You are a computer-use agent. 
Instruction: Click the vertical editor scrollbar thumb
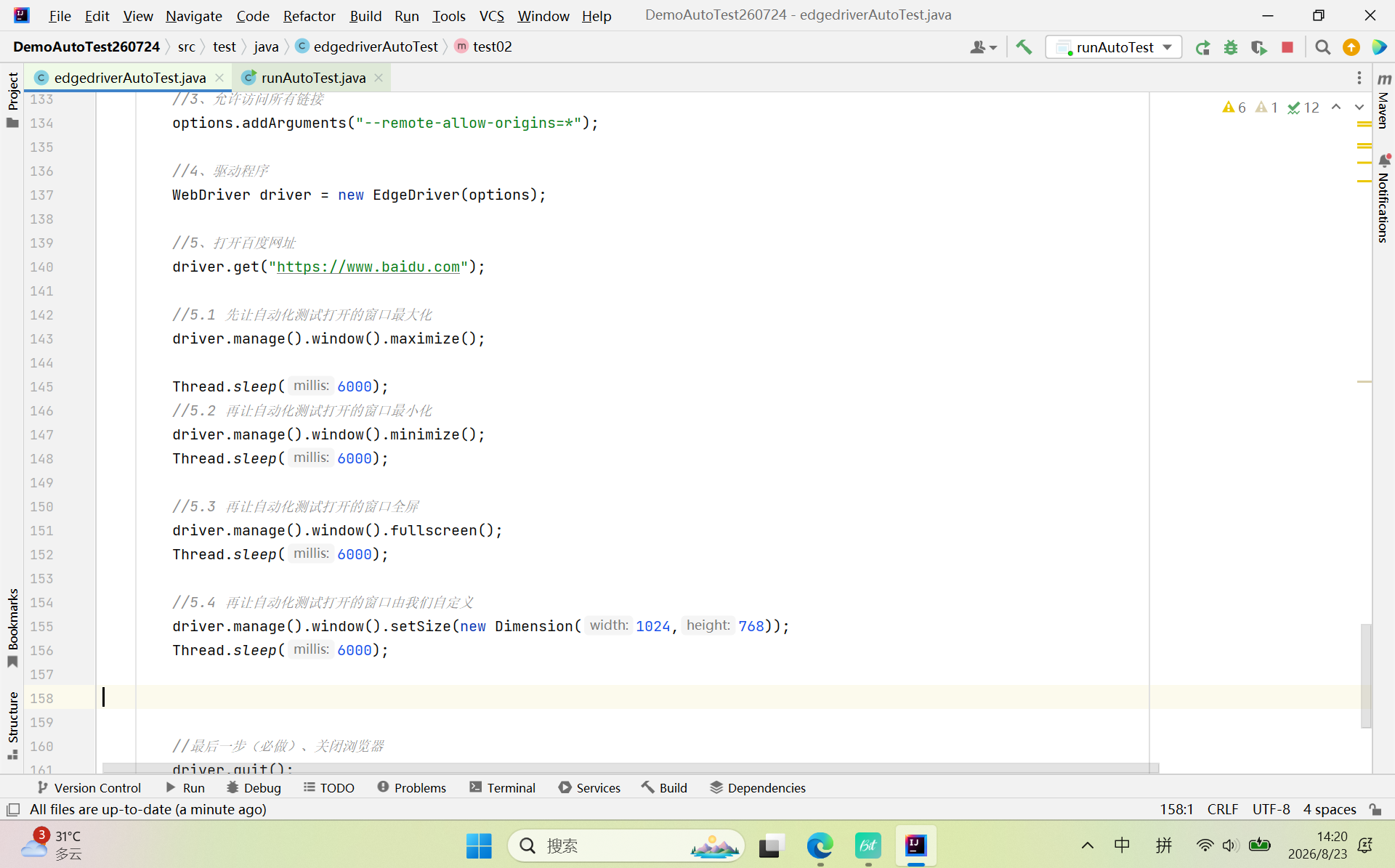tap(1366, 676)
